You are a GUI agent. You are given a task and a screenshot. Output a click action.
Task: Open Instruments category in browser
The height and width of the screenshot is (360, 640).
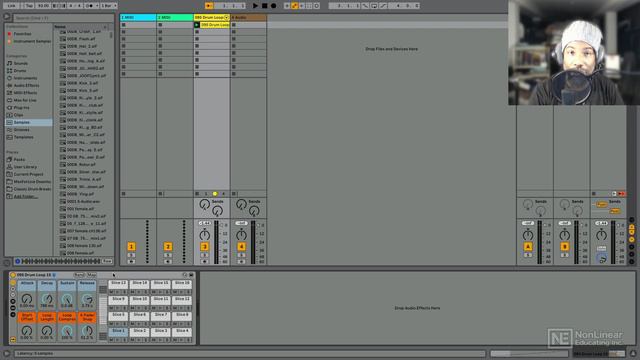(25, 78)
